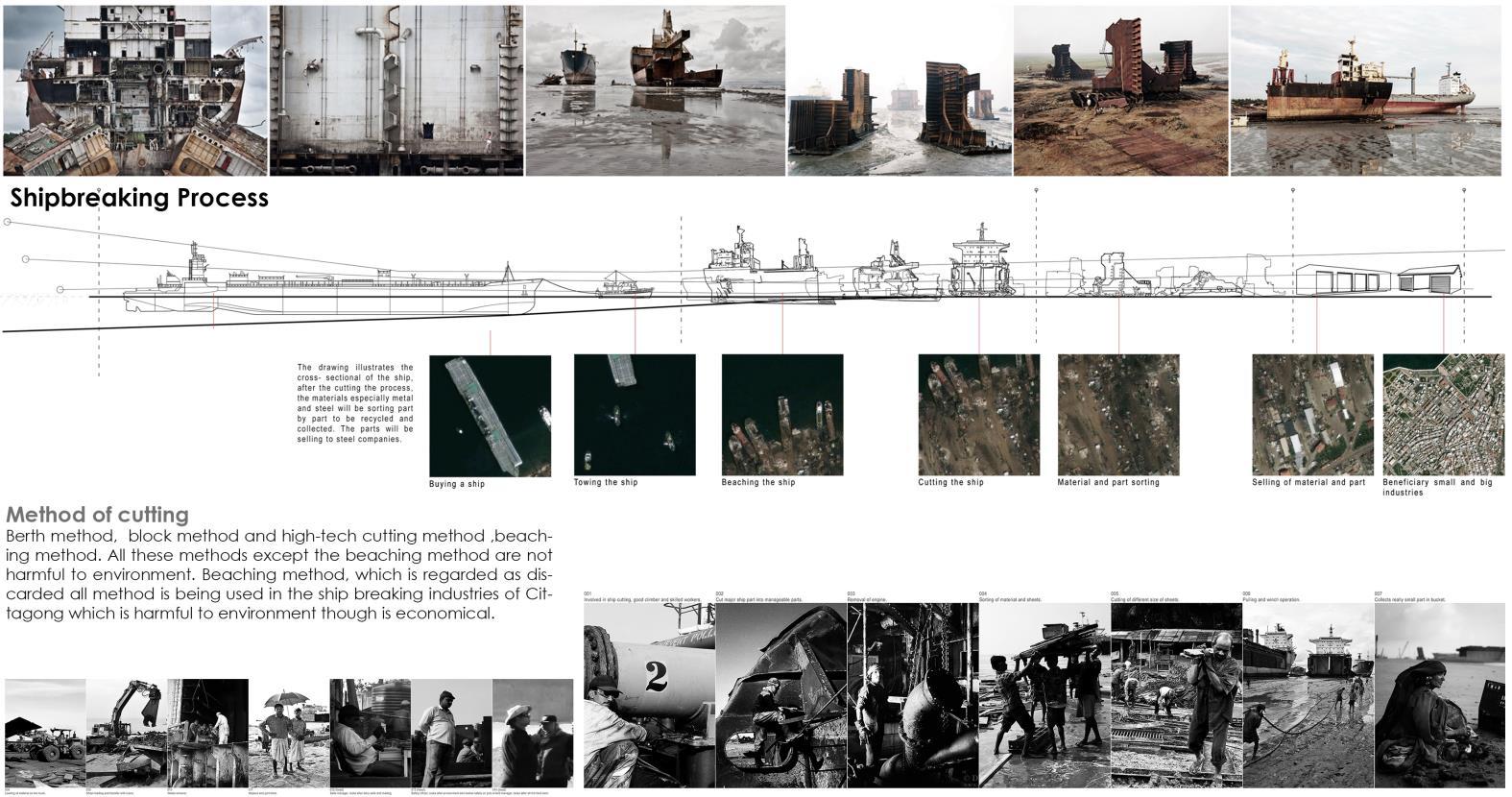Open the satellite image above "Material and part sorting"
The width and height of the screenshot is (1512, 797).
coord(1118,415)
